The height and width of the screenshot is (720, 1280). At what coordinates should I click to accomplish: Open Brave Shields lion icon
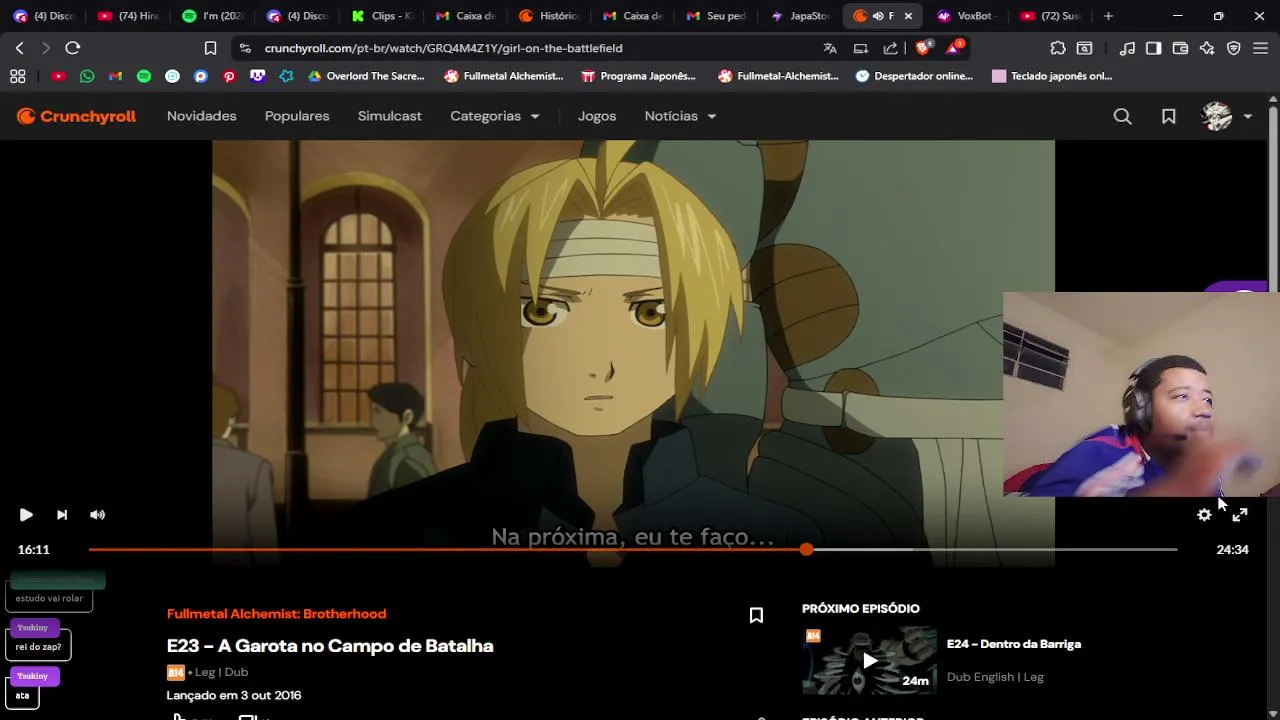(924, 47)
